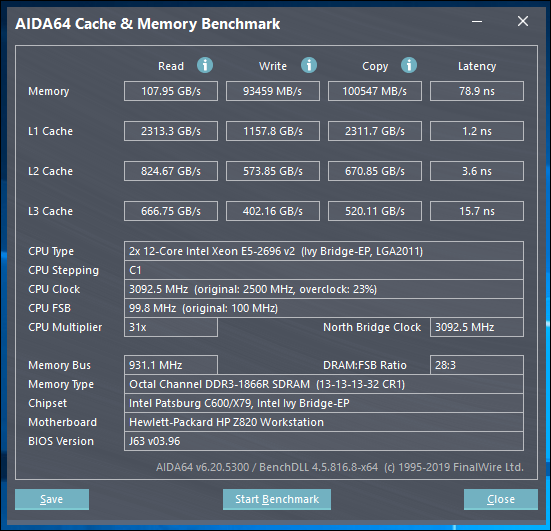Viewport: 551px width, 531px height.
Task: Select L3 Cache read 666.75 GB/s
Action: point(171,211)
